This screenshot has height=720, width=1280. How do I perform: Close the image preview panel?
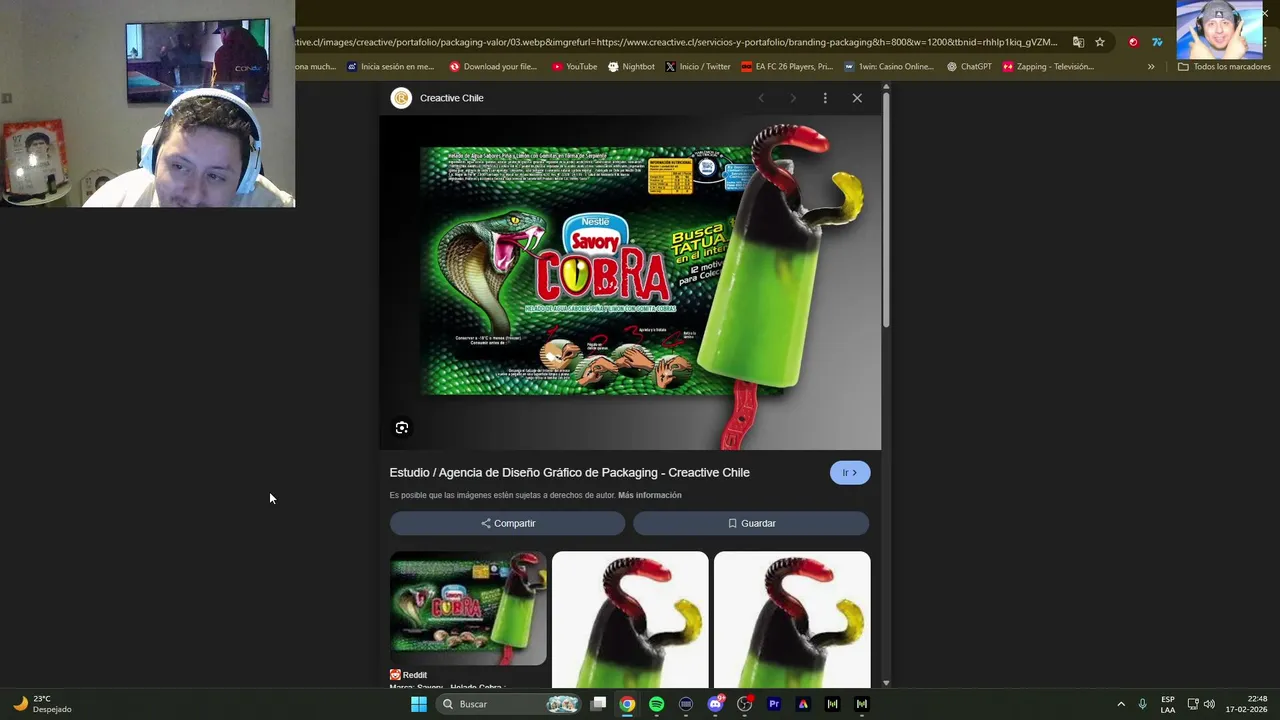coord(857,98)
